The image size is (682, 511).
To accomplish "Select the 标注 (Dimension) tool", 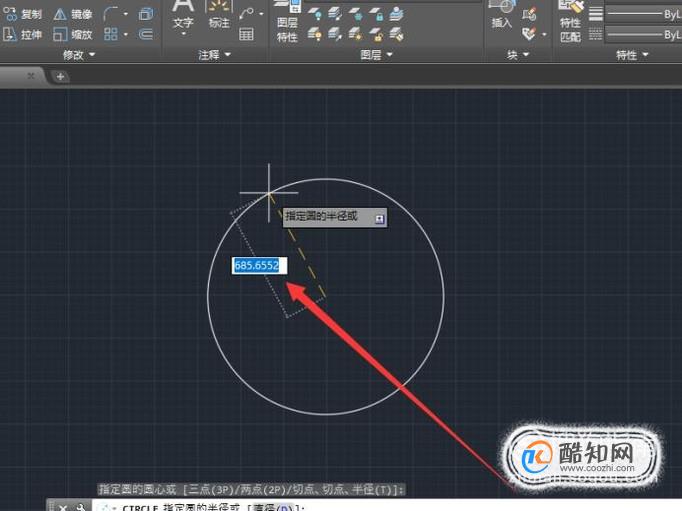I will [x=219, y=15].
